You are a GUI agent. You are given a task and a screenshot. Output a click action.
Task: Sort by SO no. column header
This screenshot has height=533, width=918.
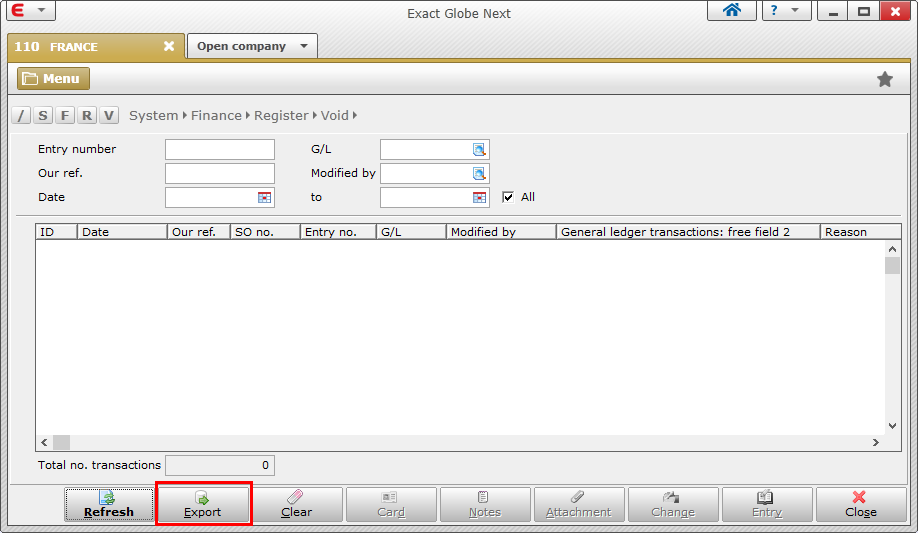coord(265,232)
